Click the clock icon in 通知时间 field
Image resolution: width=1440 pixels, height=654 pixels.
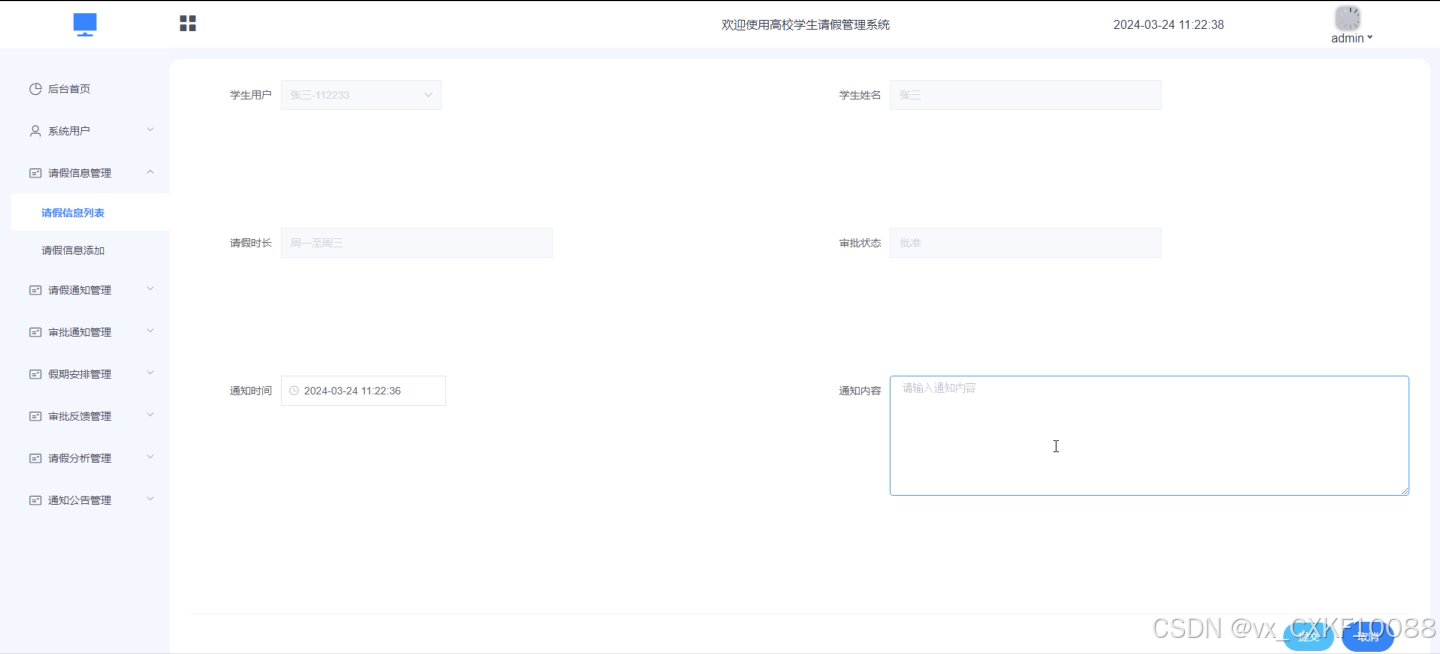pos(294,391)
